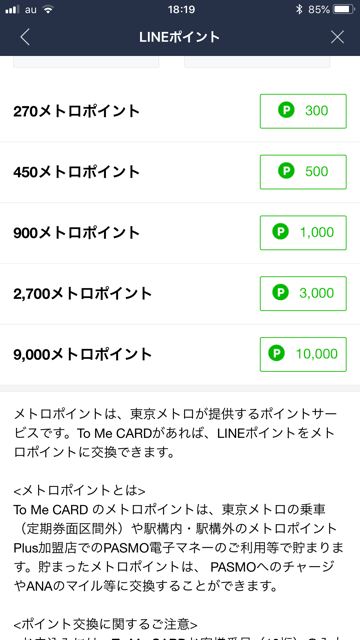Select the 9,000メトロポイント row

180,354
